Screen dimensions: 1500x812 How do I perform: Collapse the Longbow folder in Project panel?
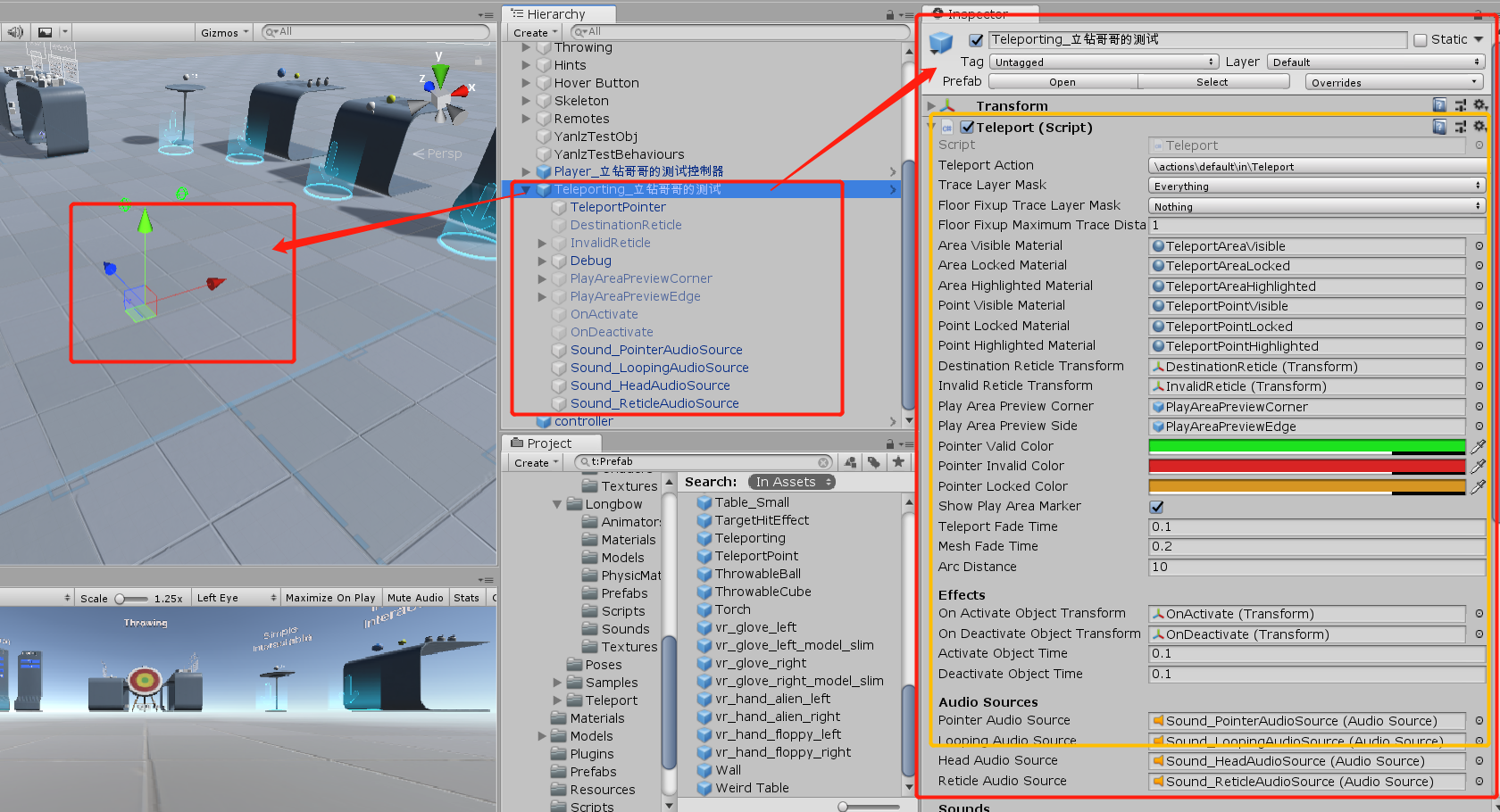[557, 503]
